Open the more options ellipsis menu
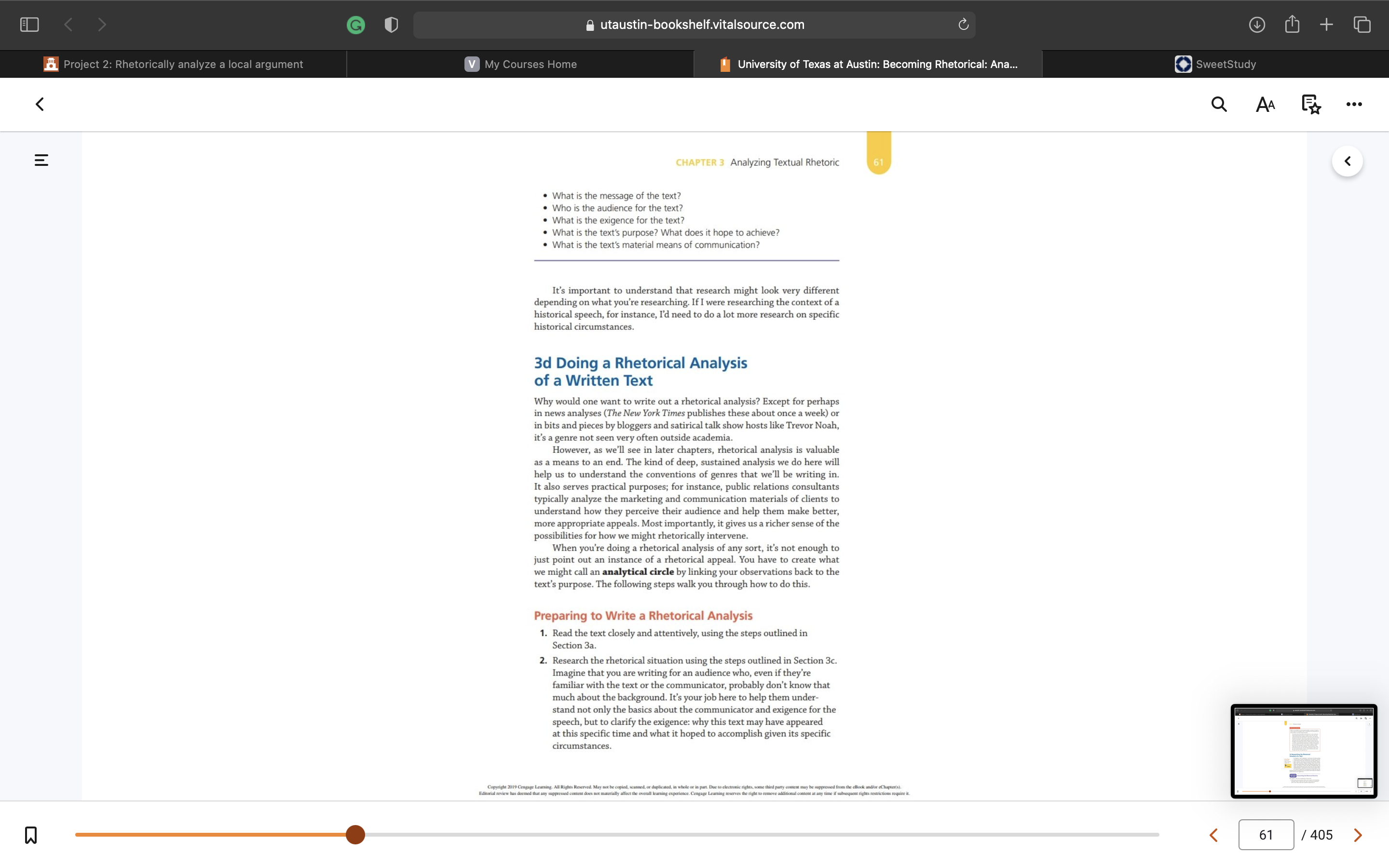 pos(1354,105)
